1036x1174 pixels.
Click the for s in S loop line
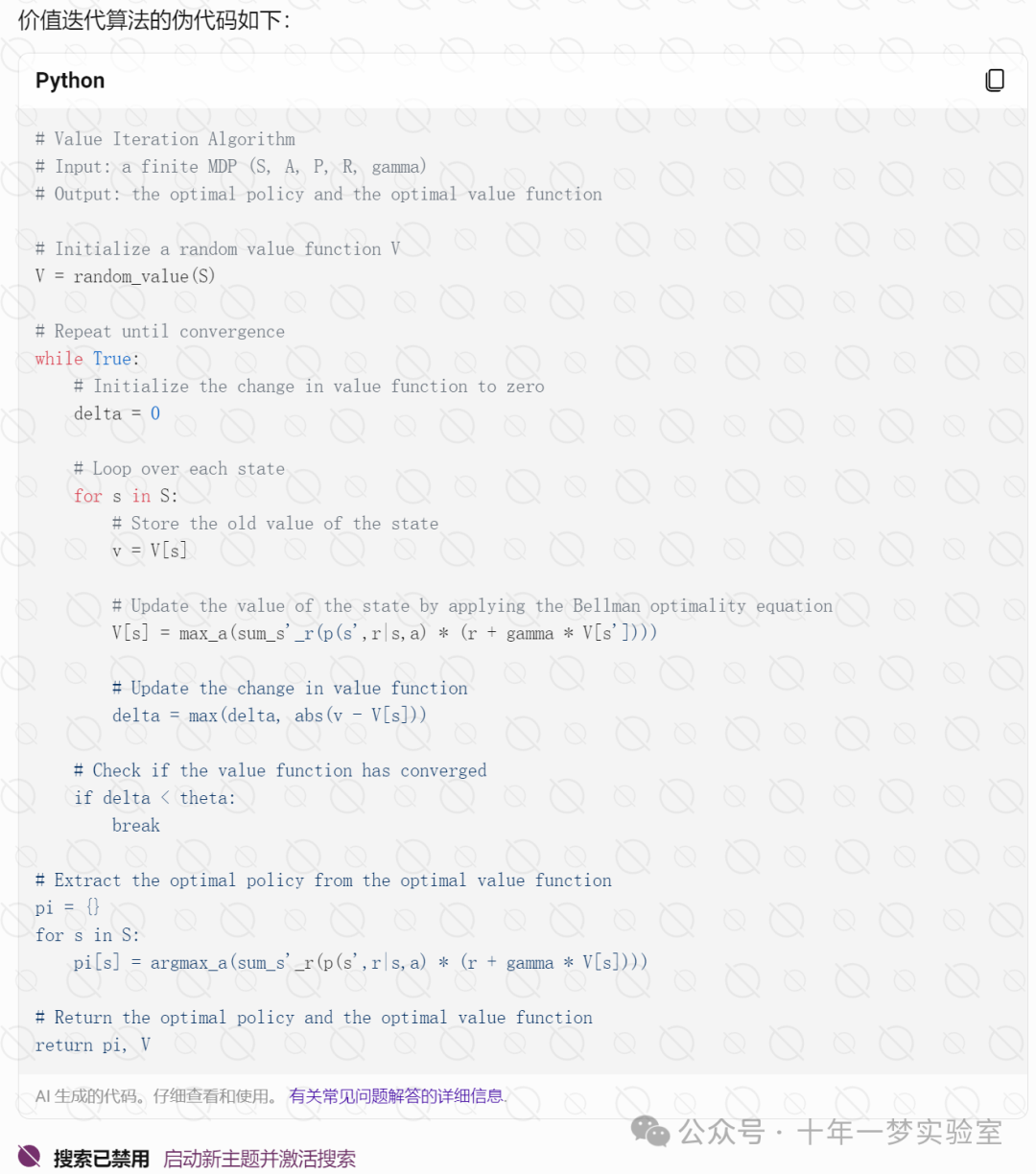pyautogui.click(x=126, y=496)
